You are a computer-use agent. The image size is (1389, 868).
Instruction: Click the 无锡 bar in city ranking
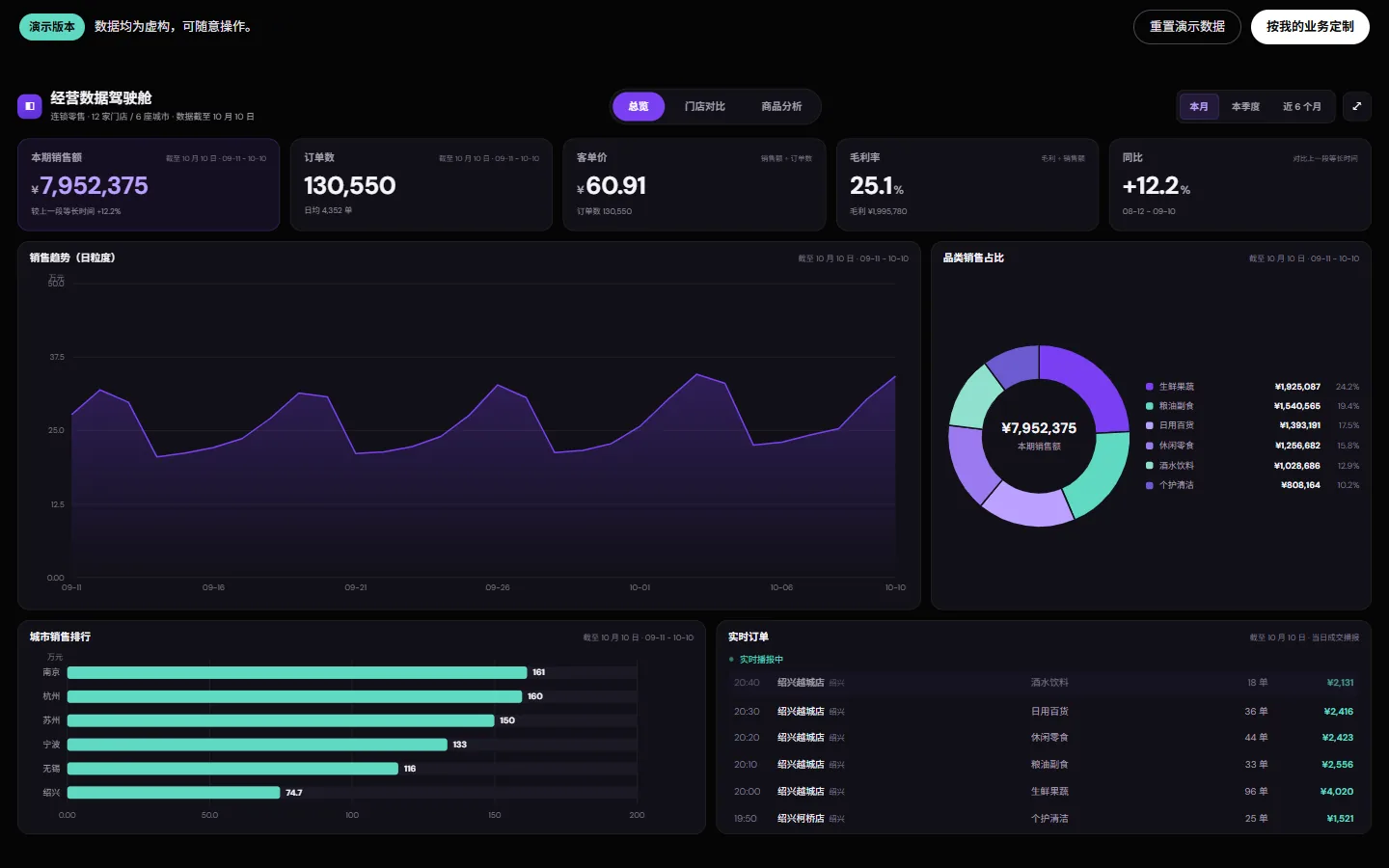pos(232,769)
